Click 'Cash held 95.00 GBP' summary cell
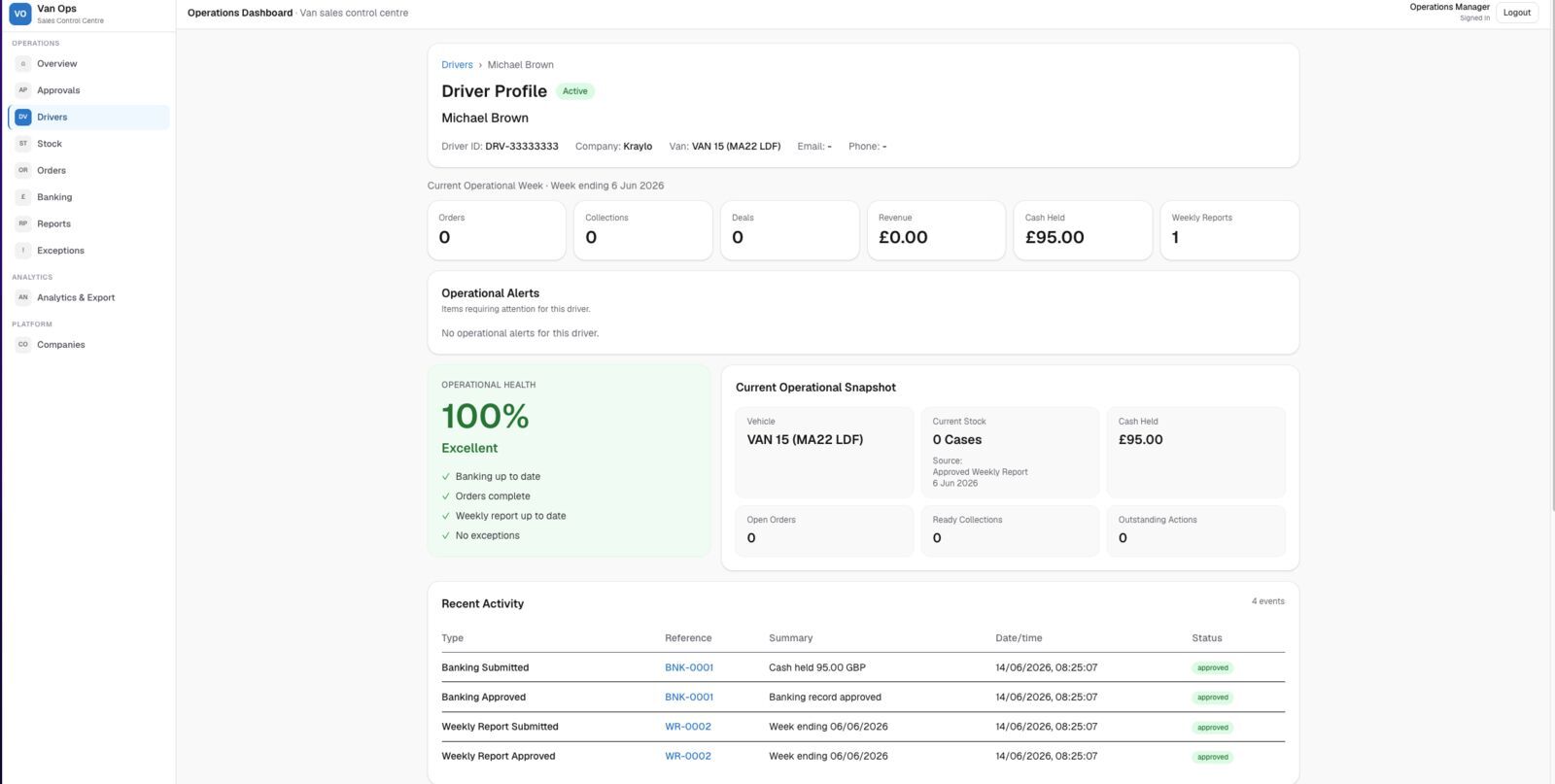This screenshot has width=1555, height=784. click(817, 667)
